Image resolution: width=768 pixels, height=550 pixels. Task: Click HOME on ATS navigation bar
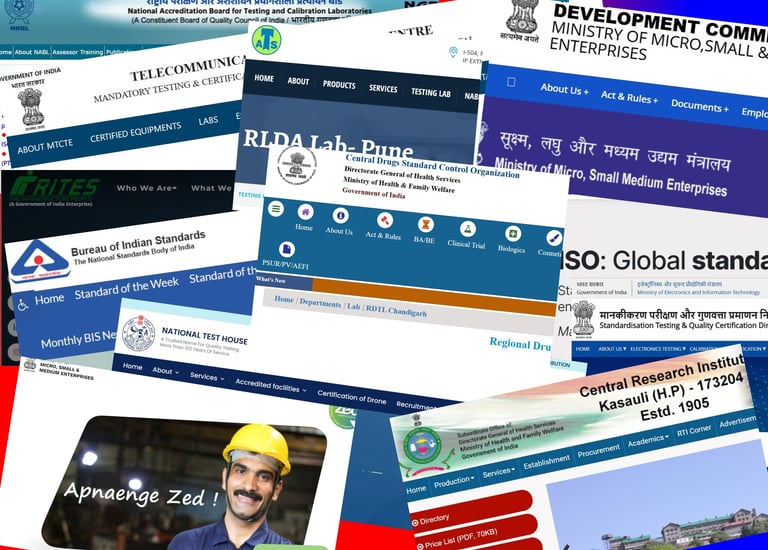pyautogui.click(x=264, y=78)
